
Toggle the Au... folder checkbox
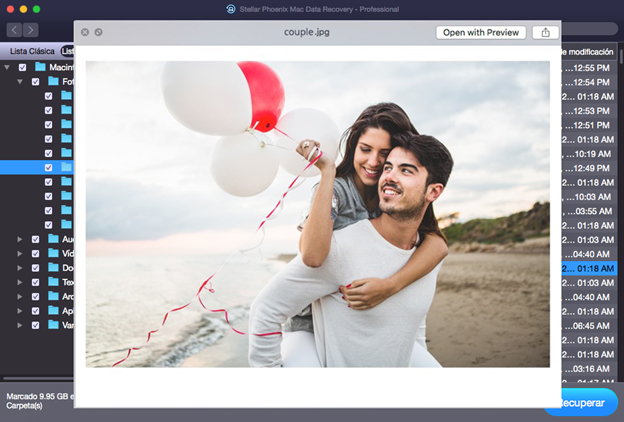point(35,239)
